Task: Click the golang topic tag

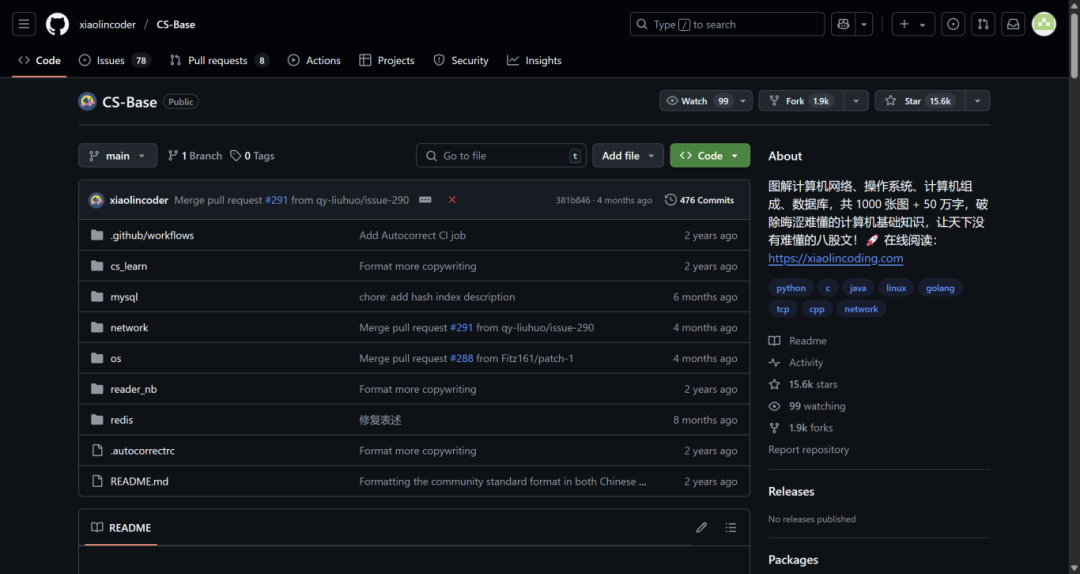Action: click(940, 288)
